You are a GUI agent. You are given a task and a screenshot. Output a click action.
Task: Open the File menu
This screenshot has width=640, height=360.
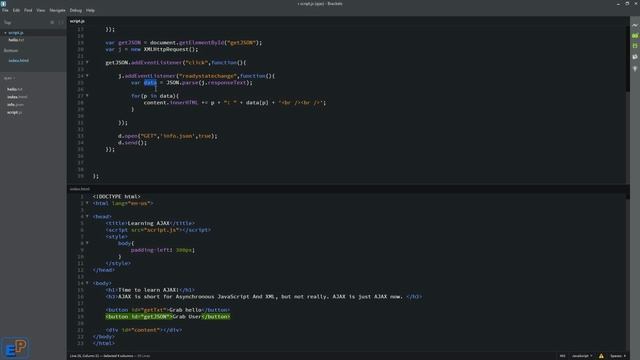pos(5,10)
